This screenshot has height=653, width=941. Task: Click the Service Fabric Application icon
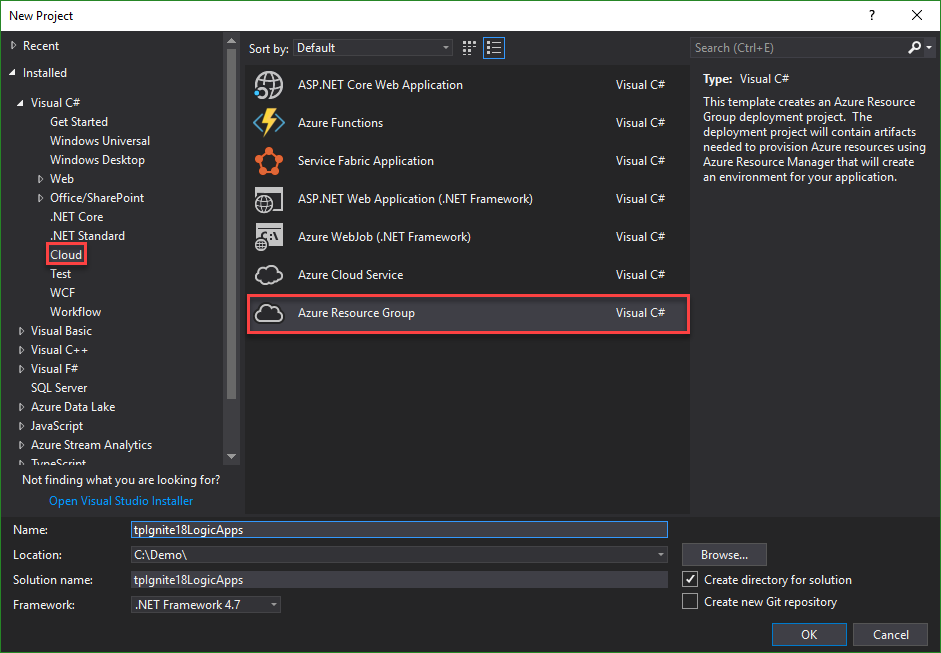[269, 161]
